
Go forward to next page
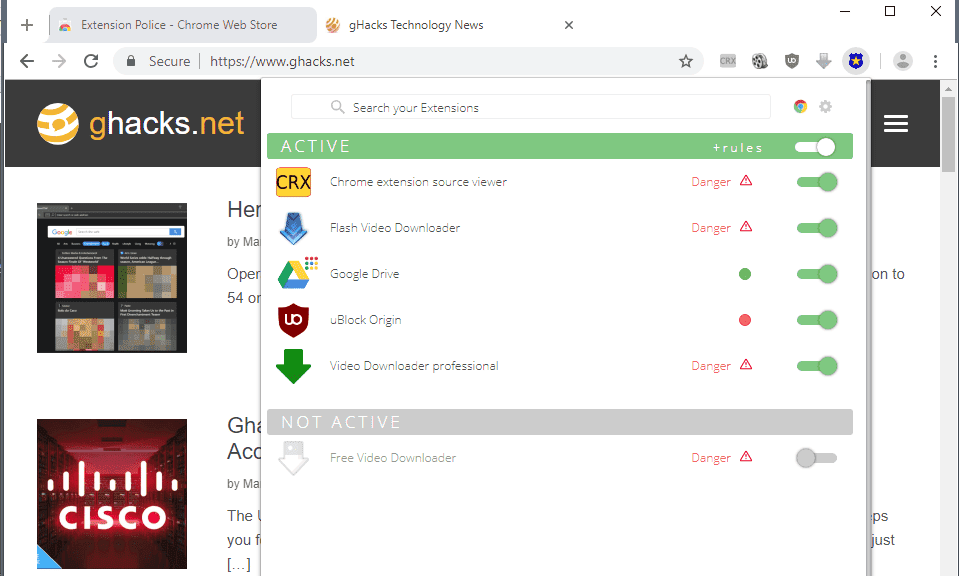59,61
